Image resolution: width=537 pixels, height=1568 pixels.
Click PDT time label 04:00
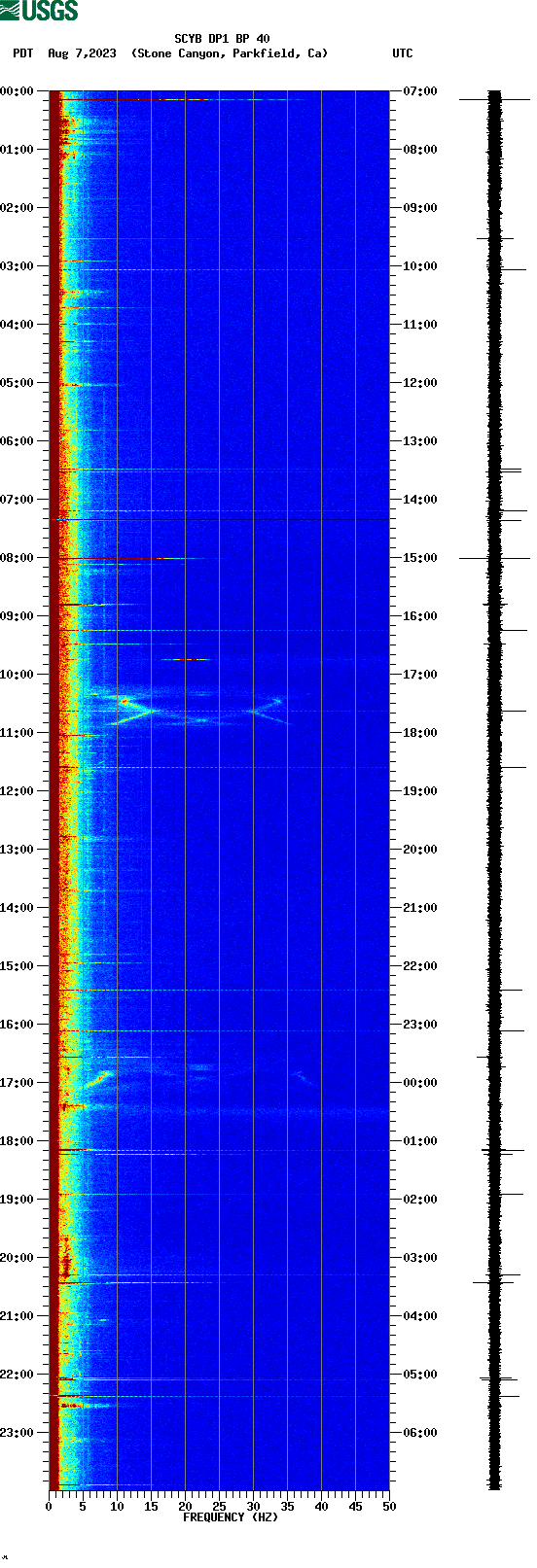pos(18,325)
